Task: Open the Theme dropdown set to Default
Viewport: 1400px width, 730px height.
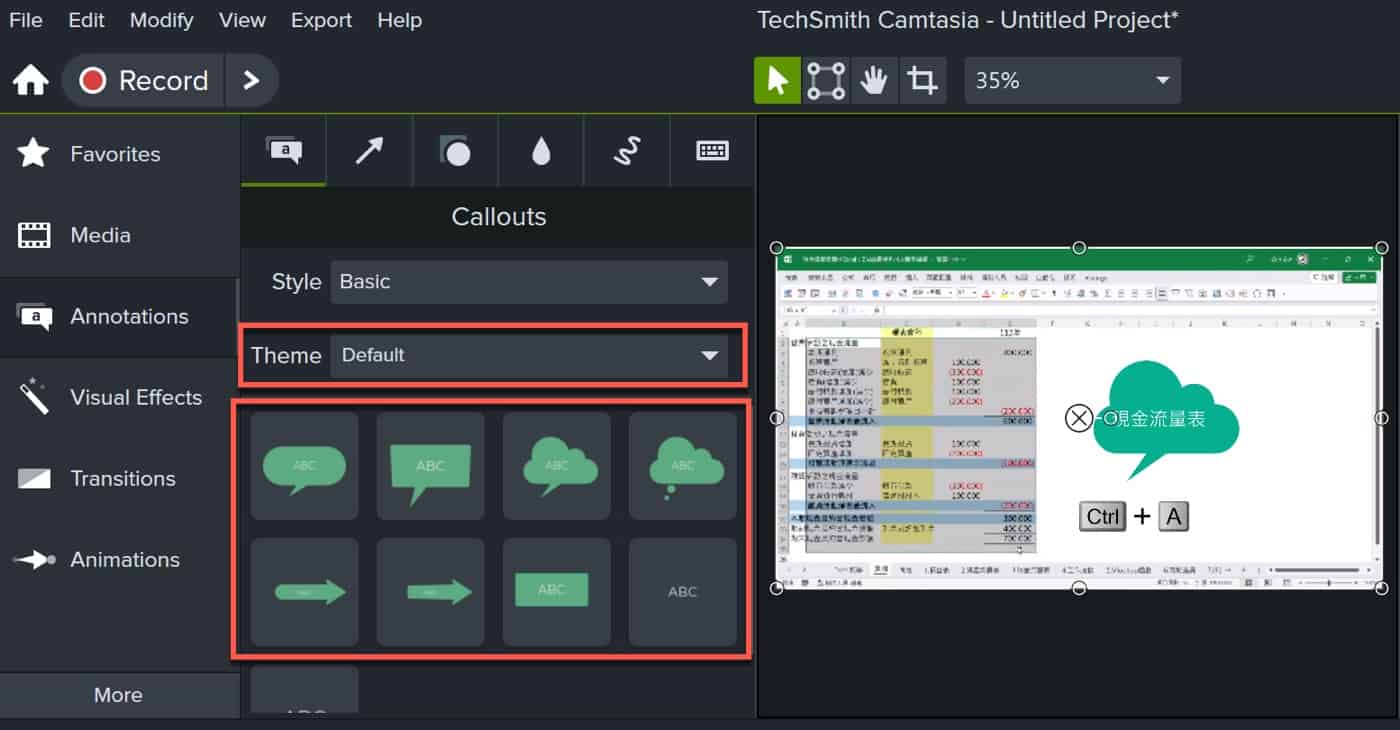Action: pos(529,355)
